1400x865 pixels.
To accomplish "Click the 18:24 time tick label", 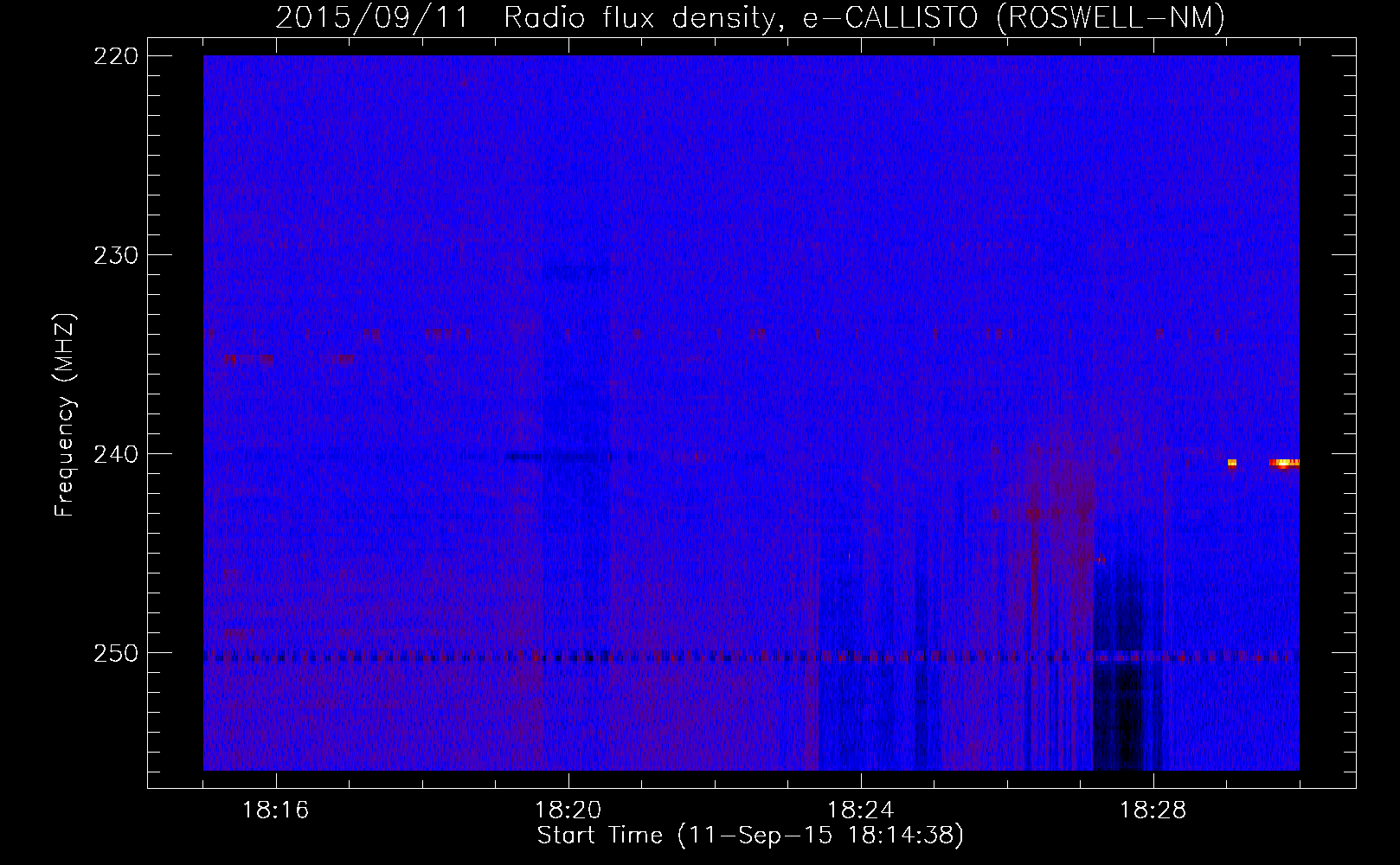I will click(x=861, y=811).
